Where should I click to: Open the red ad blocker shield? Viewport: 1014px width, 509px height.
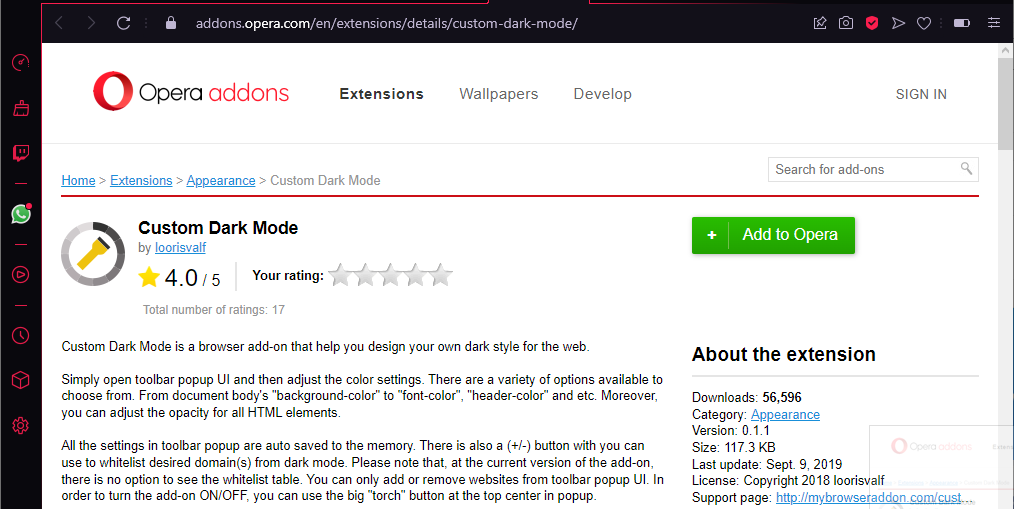(x=872, y=23)
